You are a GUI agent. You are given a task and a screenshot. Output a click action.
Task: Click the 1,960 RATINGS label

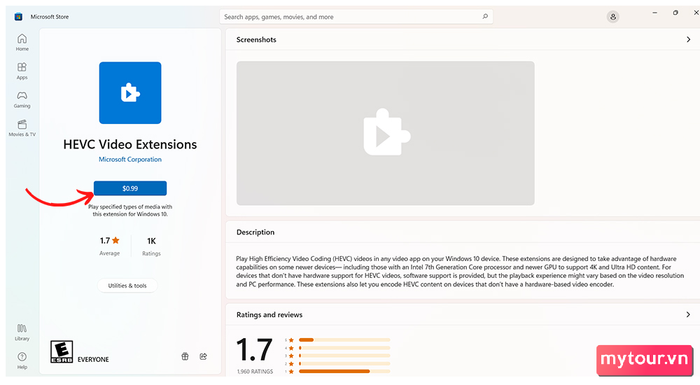255,372
